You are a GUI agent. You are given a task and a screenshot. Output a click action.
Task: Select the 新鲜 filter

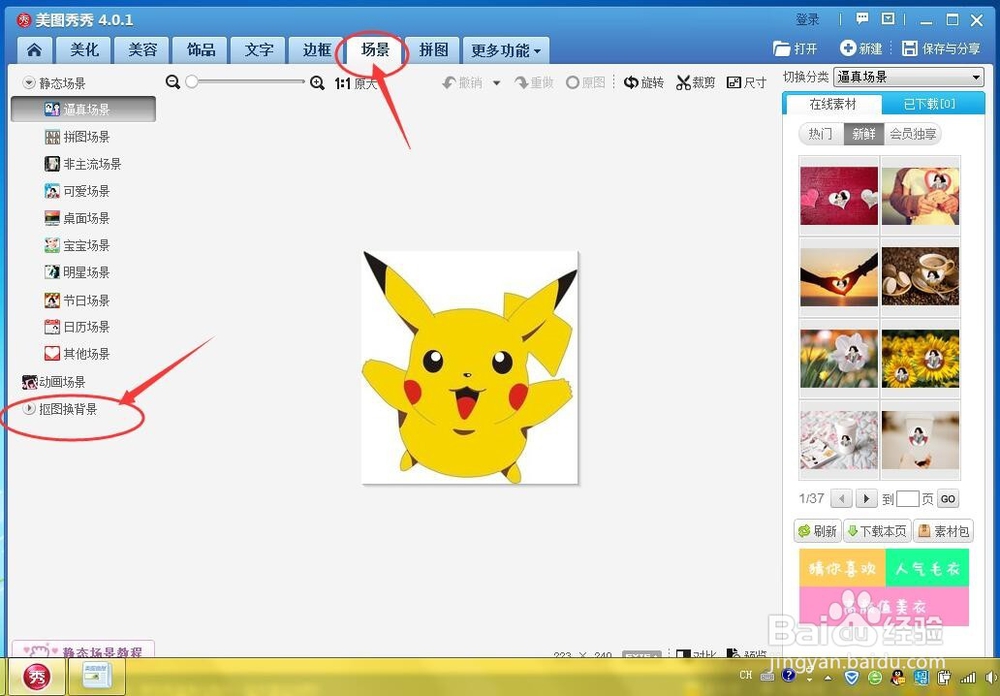pyautogui.click(x=864, y=134)
